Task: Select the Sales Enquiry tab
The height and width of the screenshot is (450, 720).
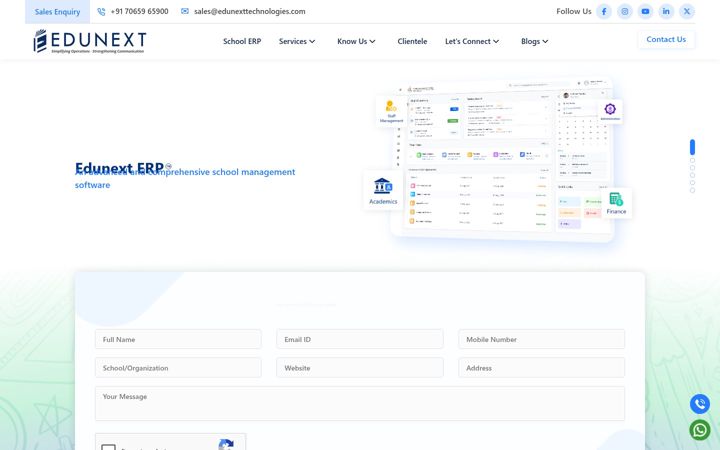Action: 57,11
